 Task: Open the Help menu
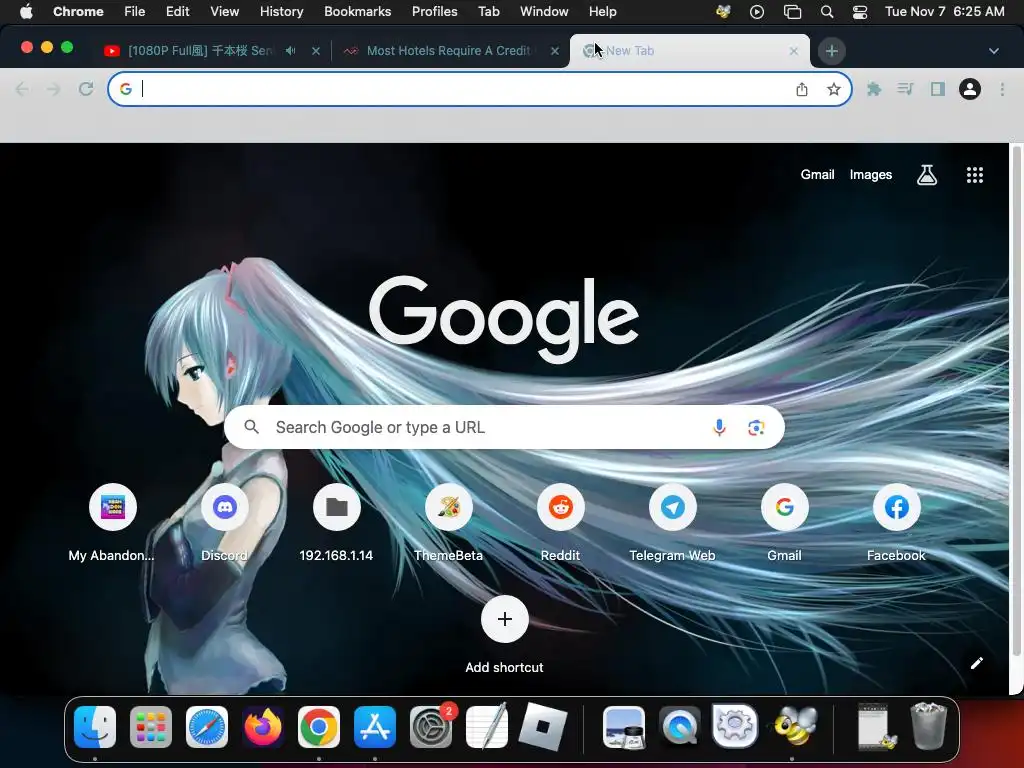point(602,11)
